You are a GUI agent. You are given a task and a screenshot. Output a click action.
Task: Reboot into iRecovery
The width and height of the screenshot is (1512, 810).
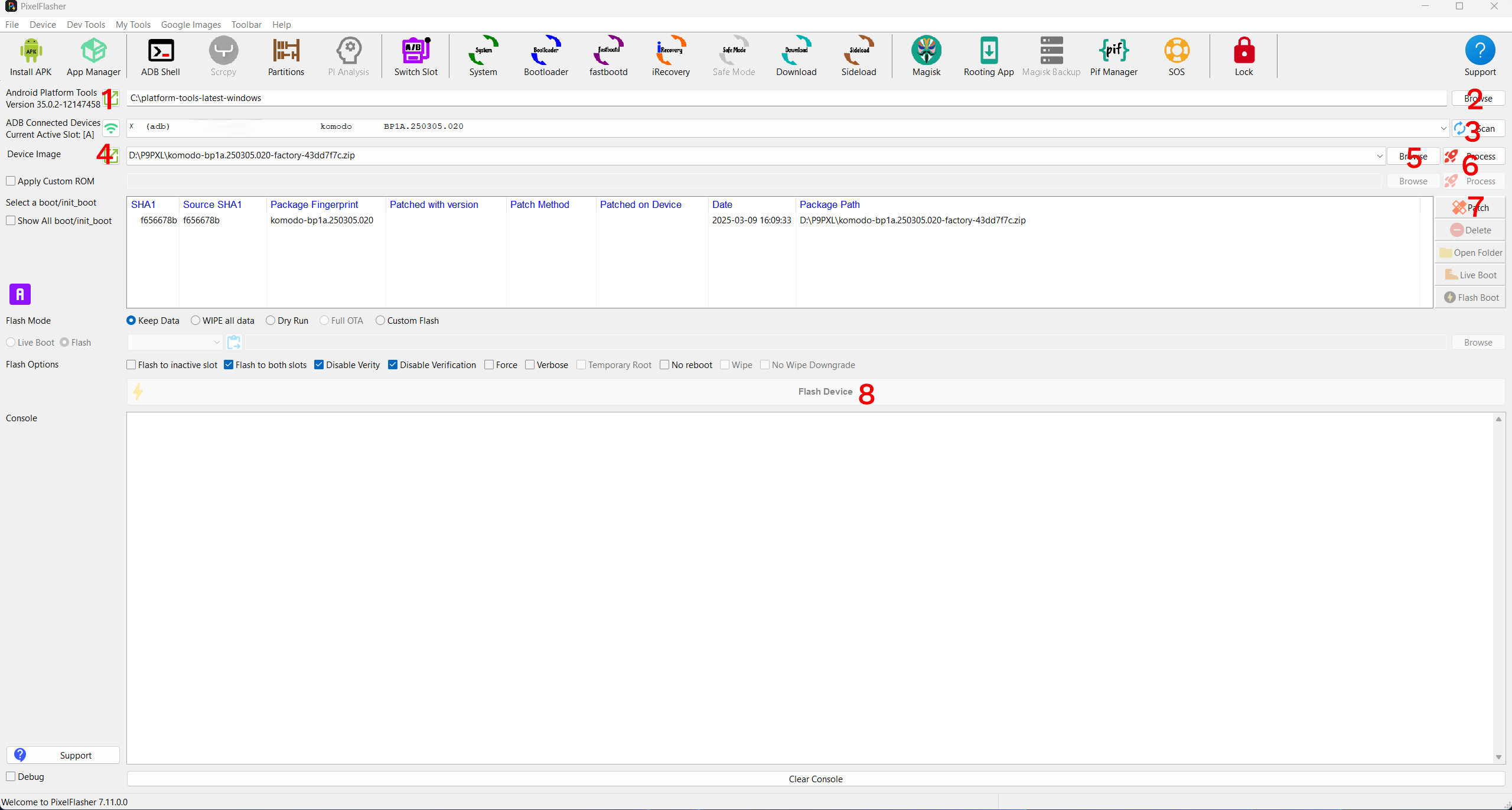pyautogui.click(x=671, y=57)
